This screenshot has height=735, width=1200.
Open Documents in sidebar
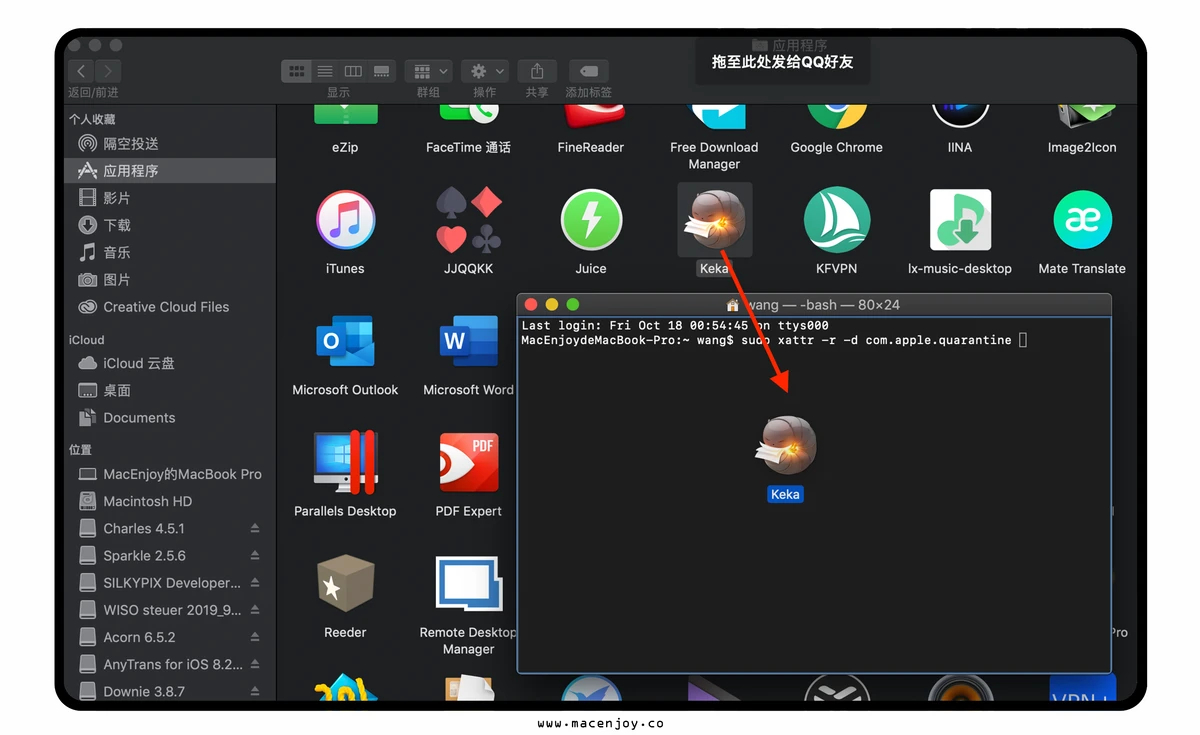tap(171, 418)
